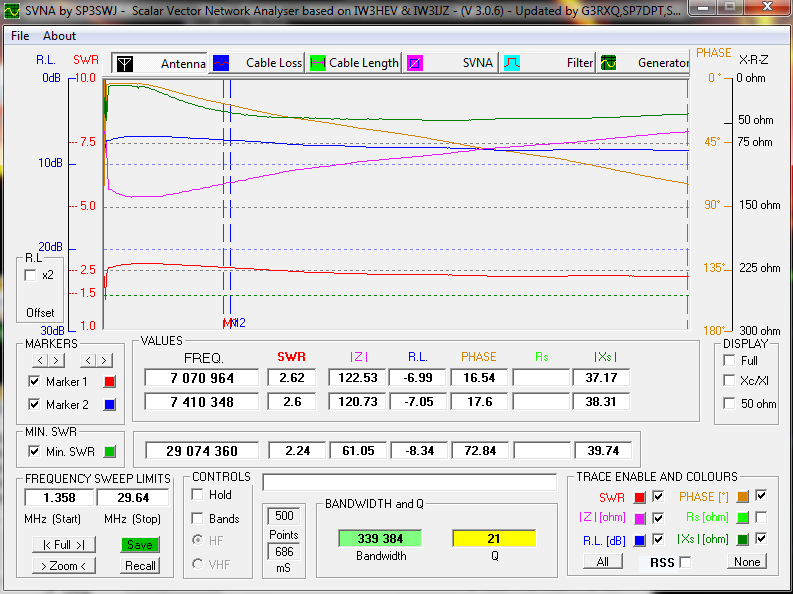The width and height of the screenshot is (793, 594).
Task: Open the Antenna analyser mode
Action: click(160, 63)
